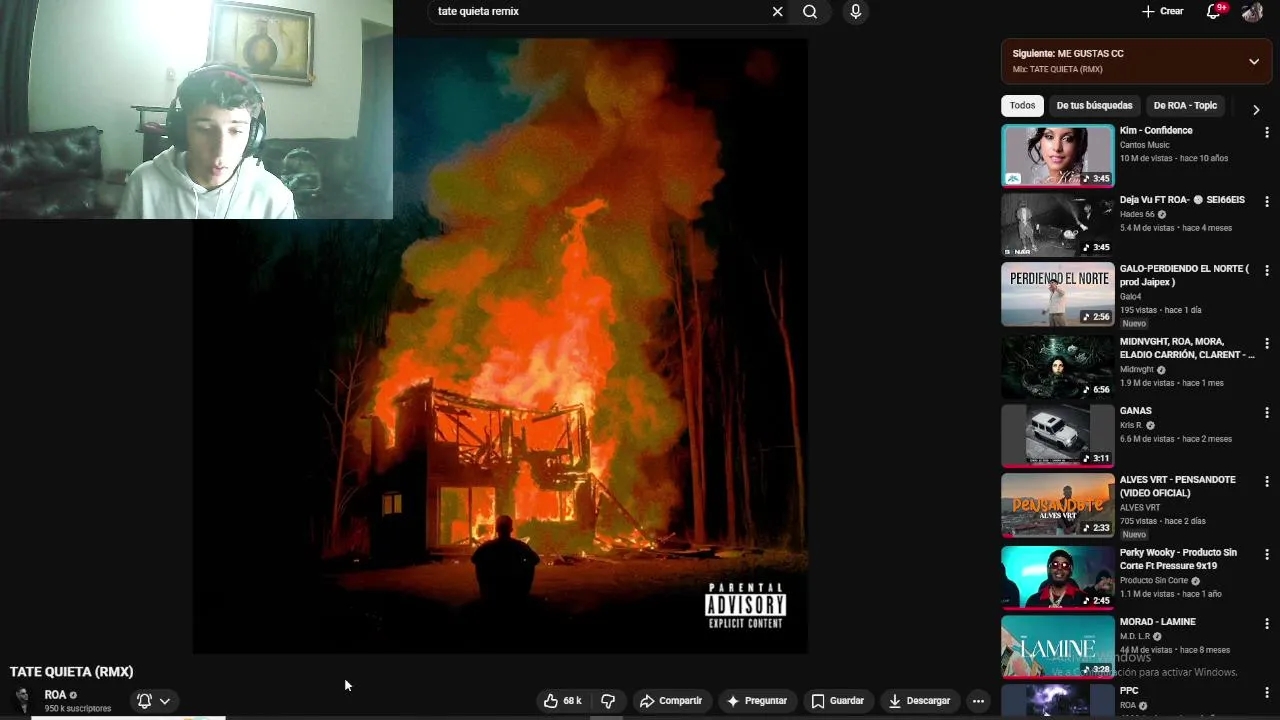1280x720 pixels.
Task: Select De ROA - Topic filter chip
Action: pos(1185,106)
